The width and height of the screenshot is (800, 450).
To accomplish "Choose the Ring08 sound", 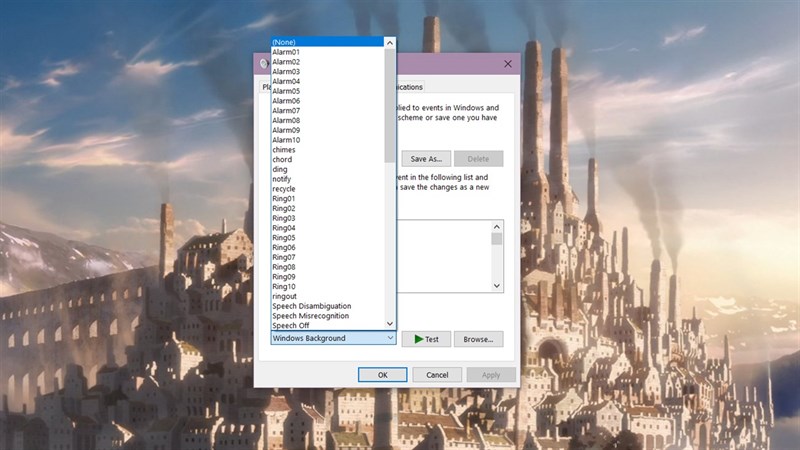I will tap(328, 267).
